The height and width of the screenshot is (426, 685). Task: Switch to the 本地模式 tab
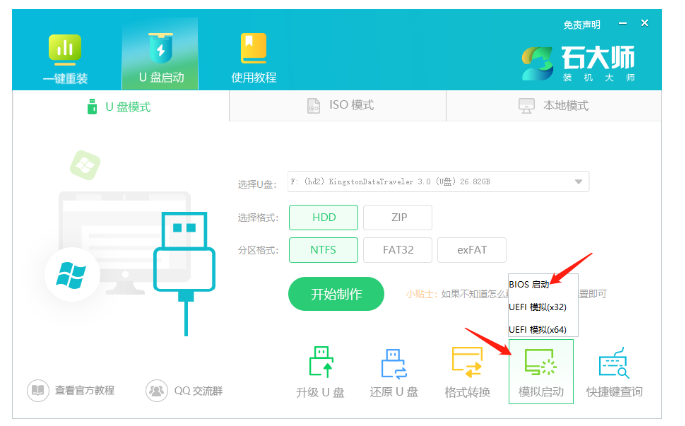click(553, 105)
